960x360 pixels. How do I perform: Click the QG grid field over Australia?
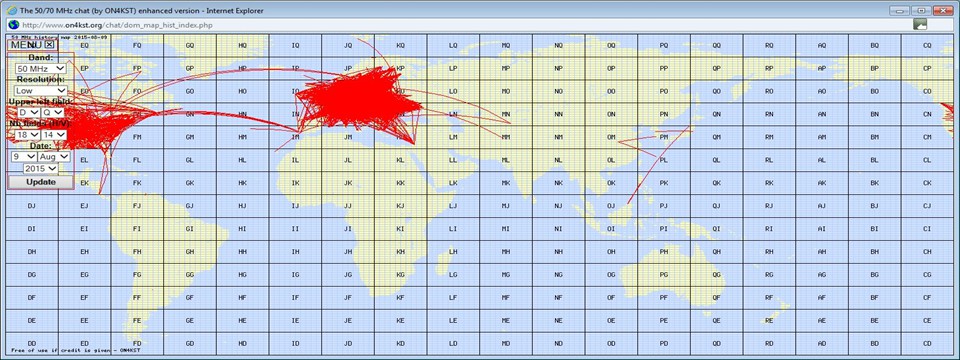[x=716, y=274]
